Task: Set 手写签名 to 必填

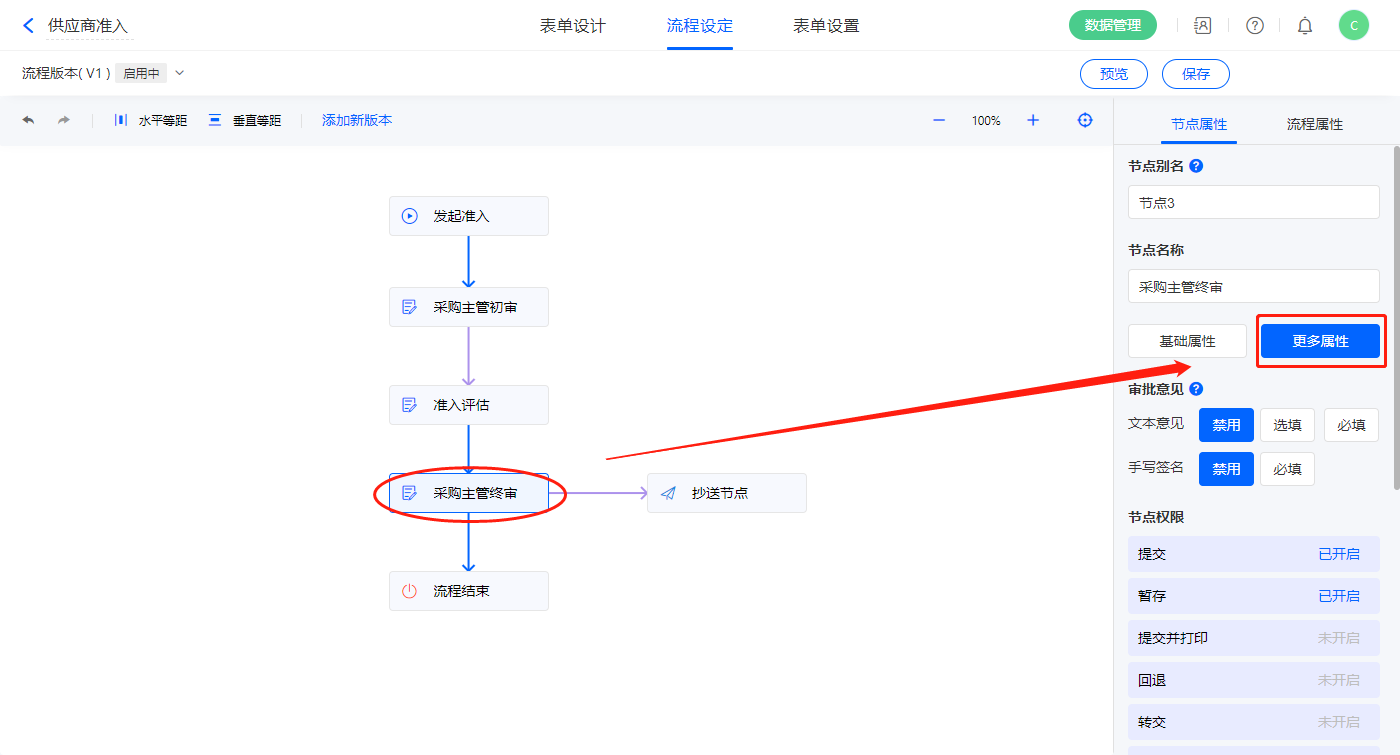Action: pos(1287,469)
